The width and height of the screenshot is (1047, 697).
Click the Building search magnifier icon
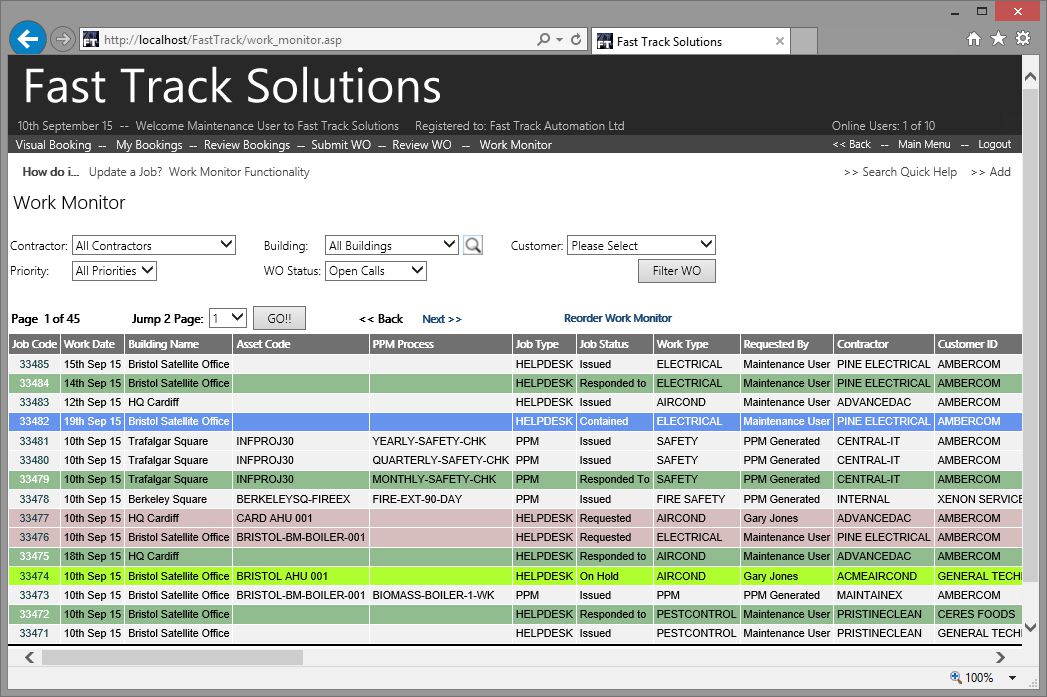click(x=472, y=244)
